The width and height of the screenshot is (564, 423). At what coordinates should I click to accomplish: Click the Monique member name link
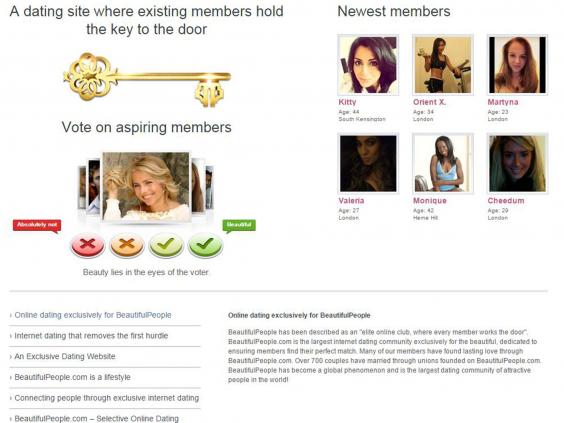coord(429,201)
